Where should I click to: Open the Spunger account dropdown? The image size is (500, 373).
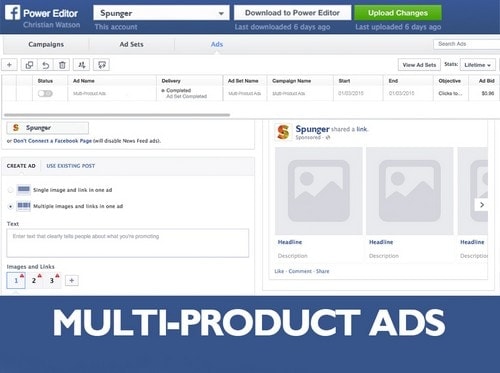161,13
